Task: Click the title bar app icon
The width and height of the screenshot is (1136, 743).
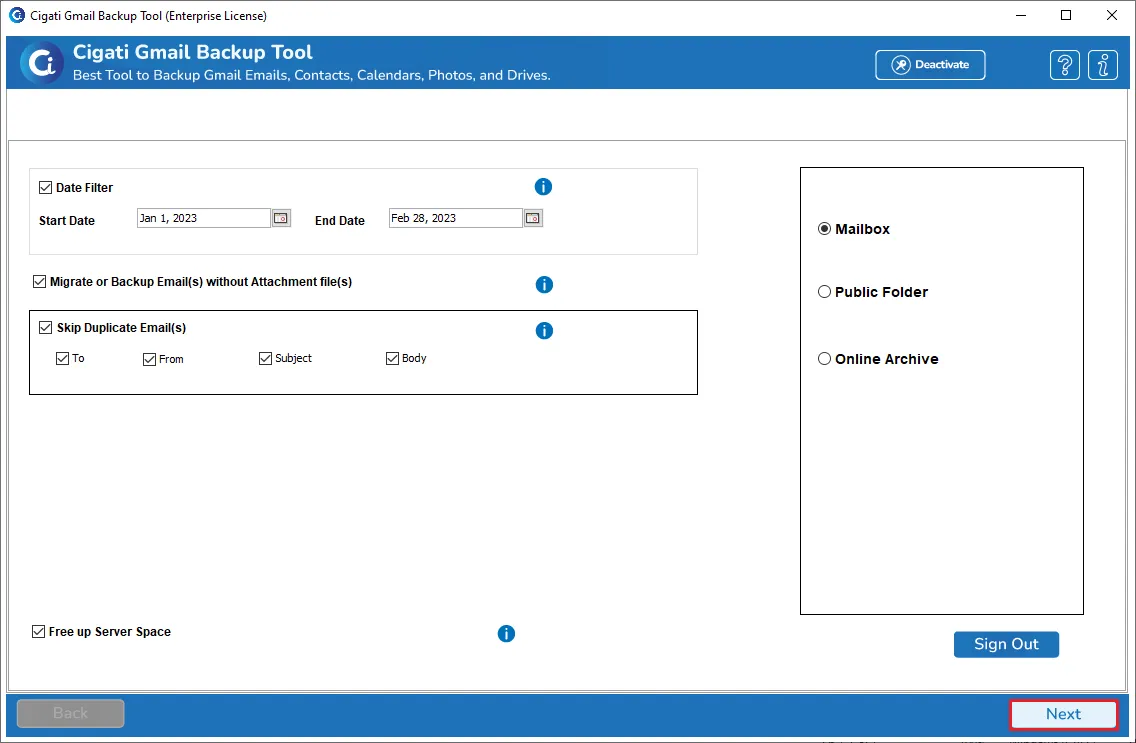Action: (x=16, y=15)
